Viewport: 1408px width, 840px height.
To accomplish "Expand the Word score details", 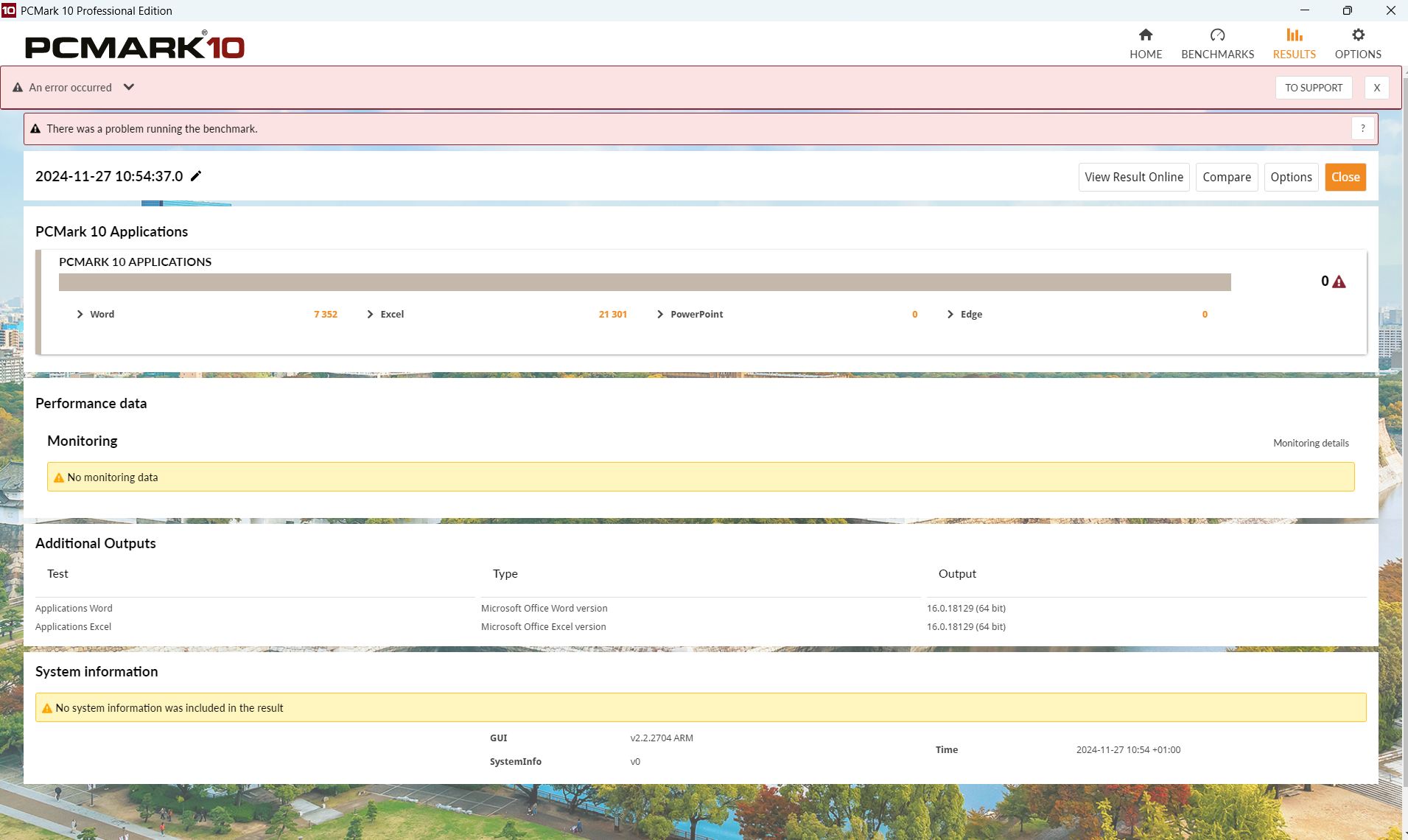I will [80, 315].
